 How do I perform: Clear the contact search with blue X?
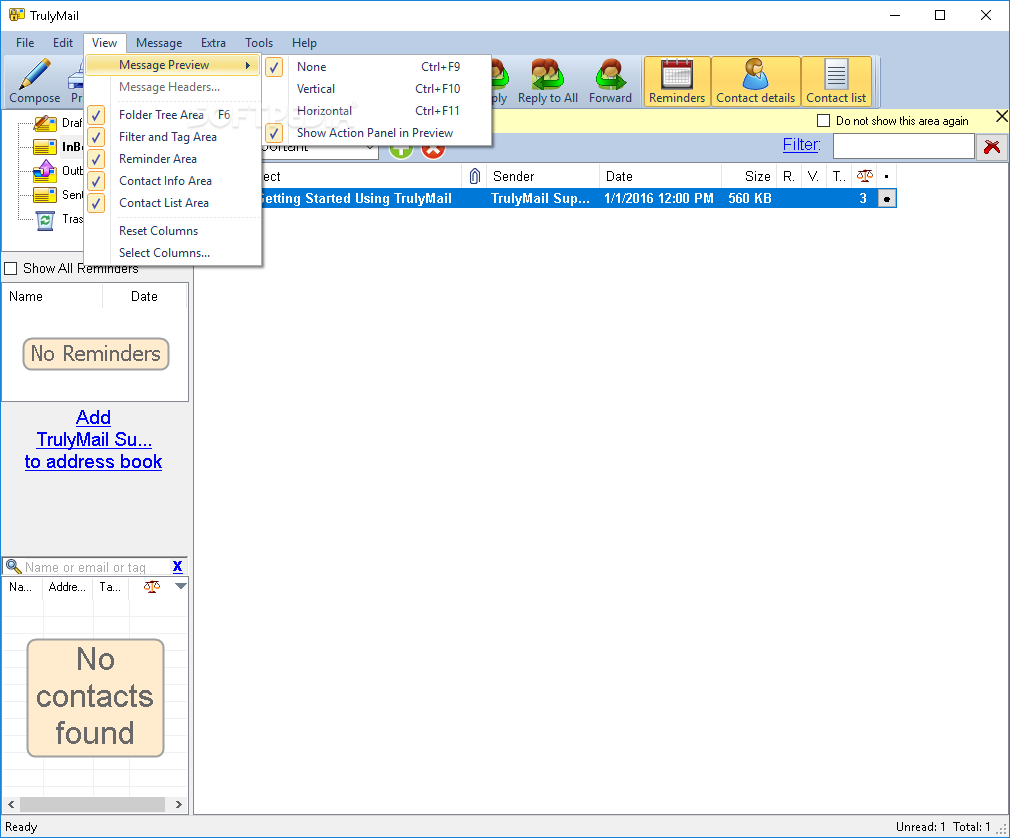[178, 566]
